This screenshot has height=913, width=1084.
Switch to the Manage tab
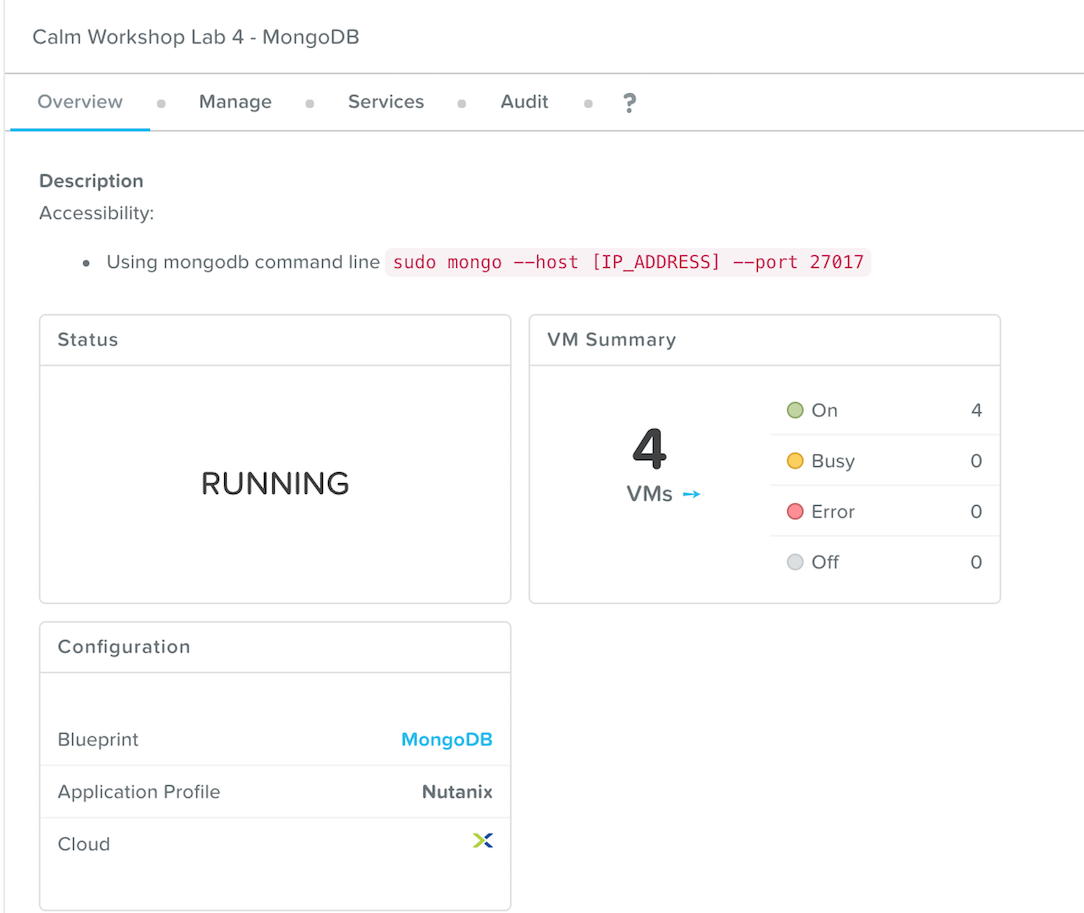tap(235, 102)
